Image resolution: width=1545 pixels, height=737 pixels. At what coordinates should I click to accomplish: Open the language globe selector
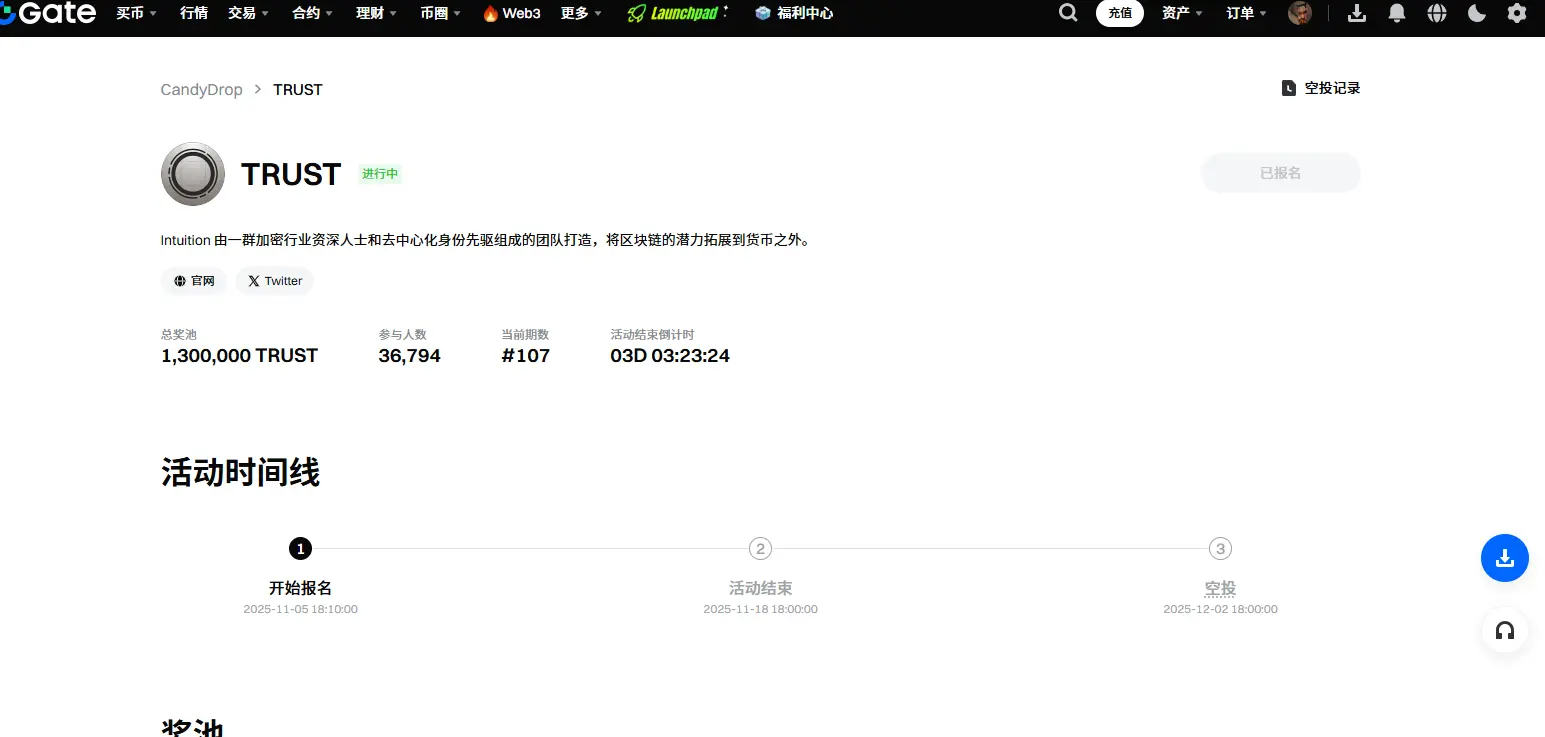point(1437,13)
